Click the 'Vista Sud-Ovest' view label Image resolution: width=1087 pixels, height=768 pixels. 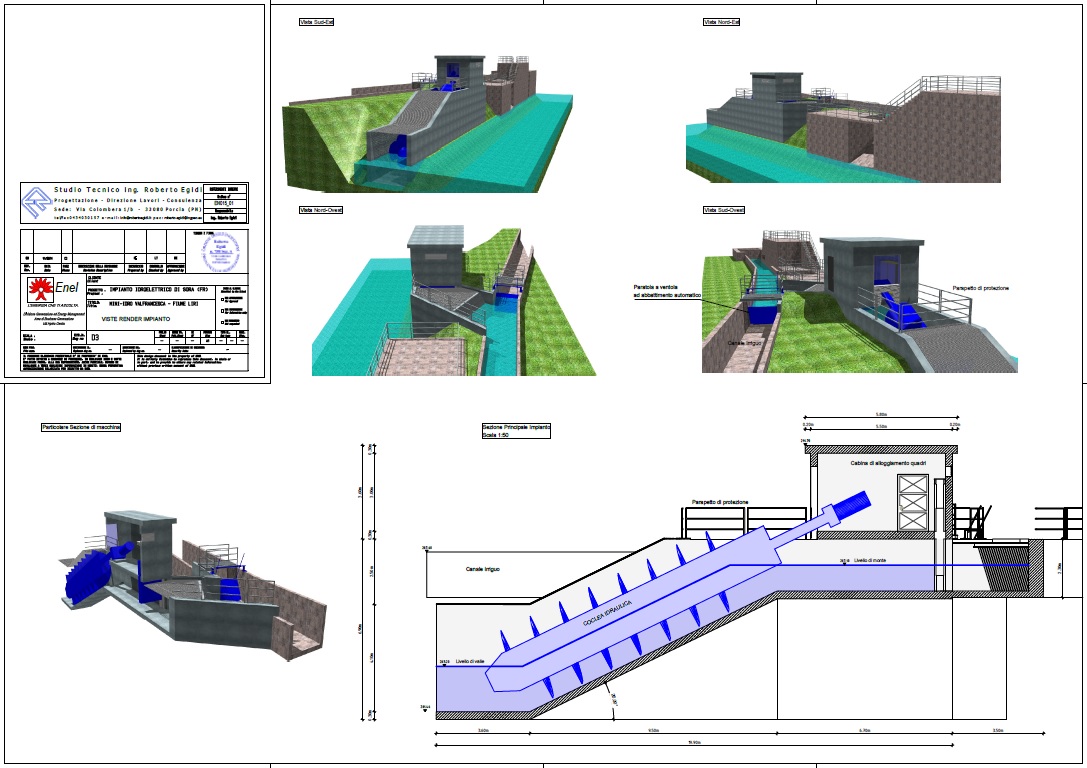724,210
